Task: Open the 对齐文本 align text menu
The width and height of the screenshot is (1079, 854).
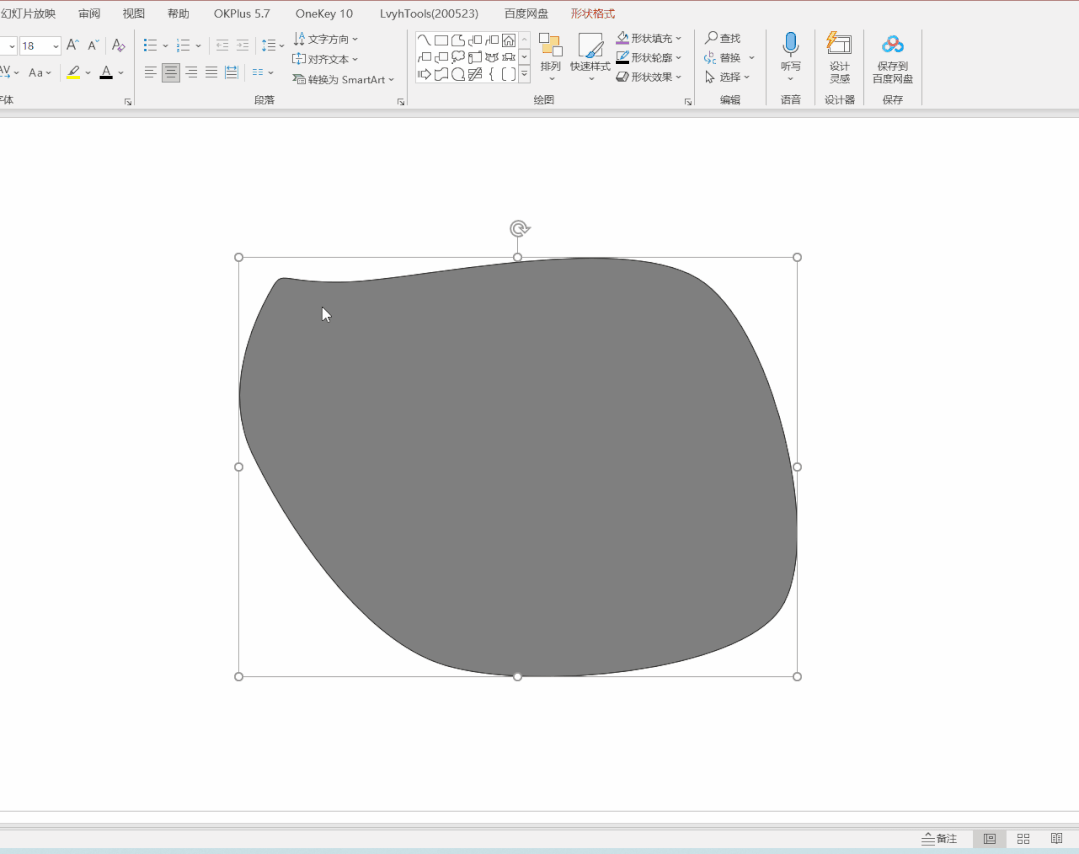Action: (325, 59)
